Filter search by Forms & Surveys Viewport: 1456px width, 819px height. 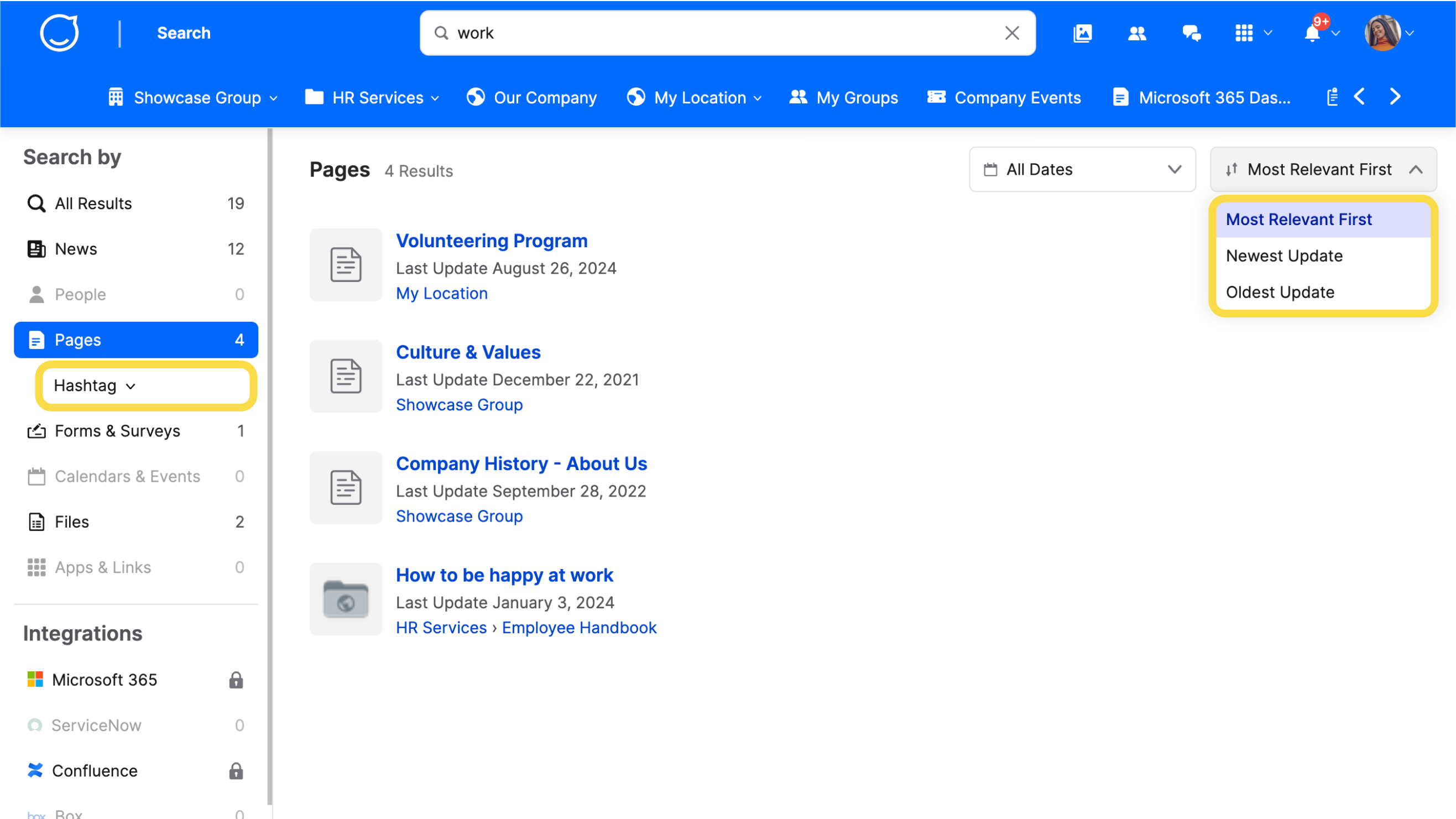coord(135,431)
